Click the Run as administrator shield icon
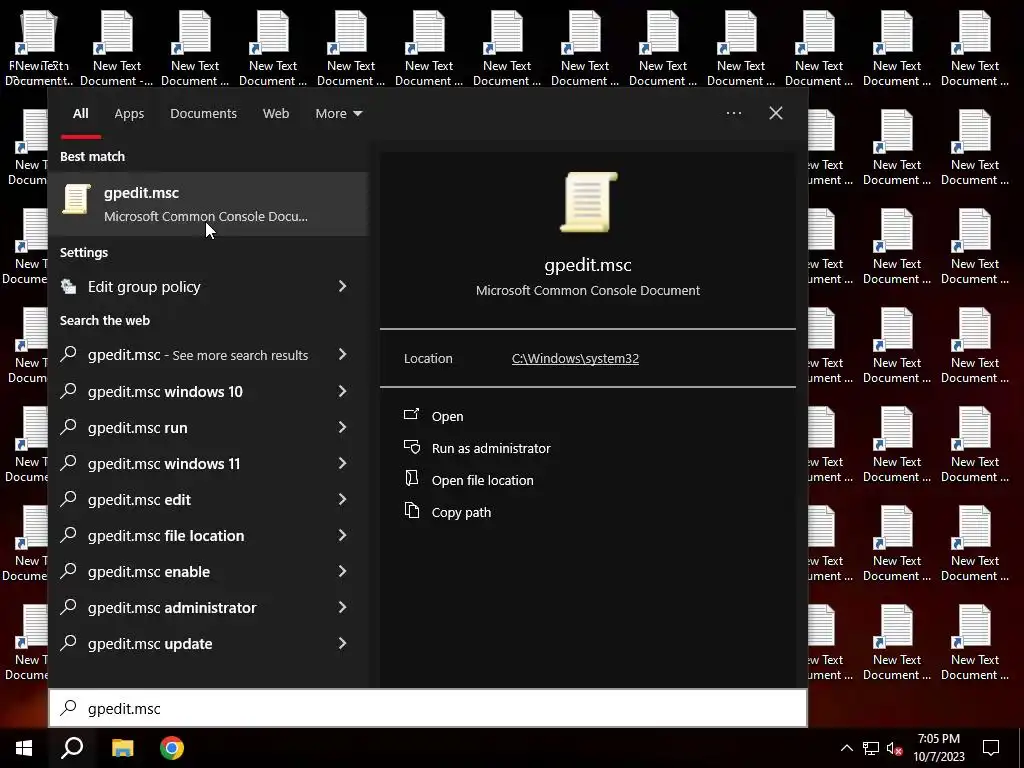 coord(411,447)
